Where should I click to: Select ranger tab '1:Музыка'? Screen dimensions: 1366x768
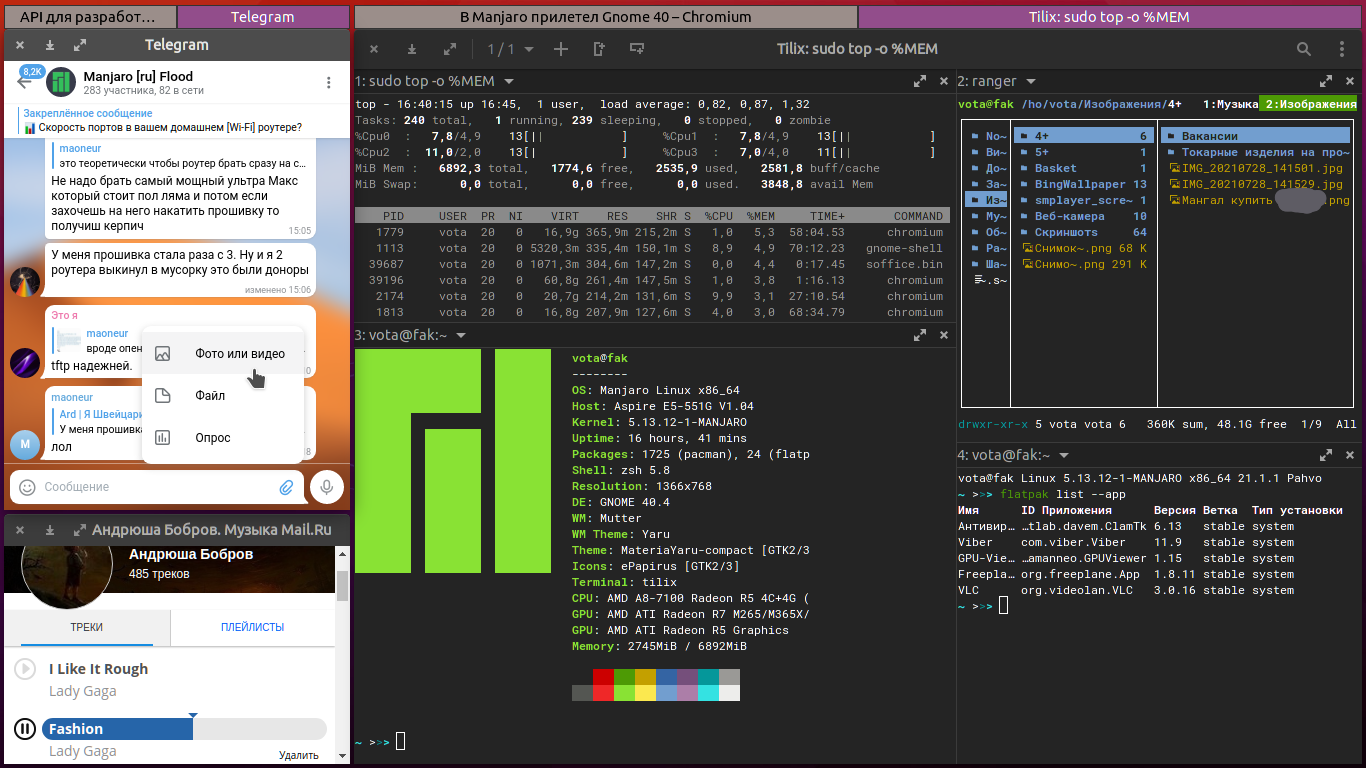[x=1229, y=104]
